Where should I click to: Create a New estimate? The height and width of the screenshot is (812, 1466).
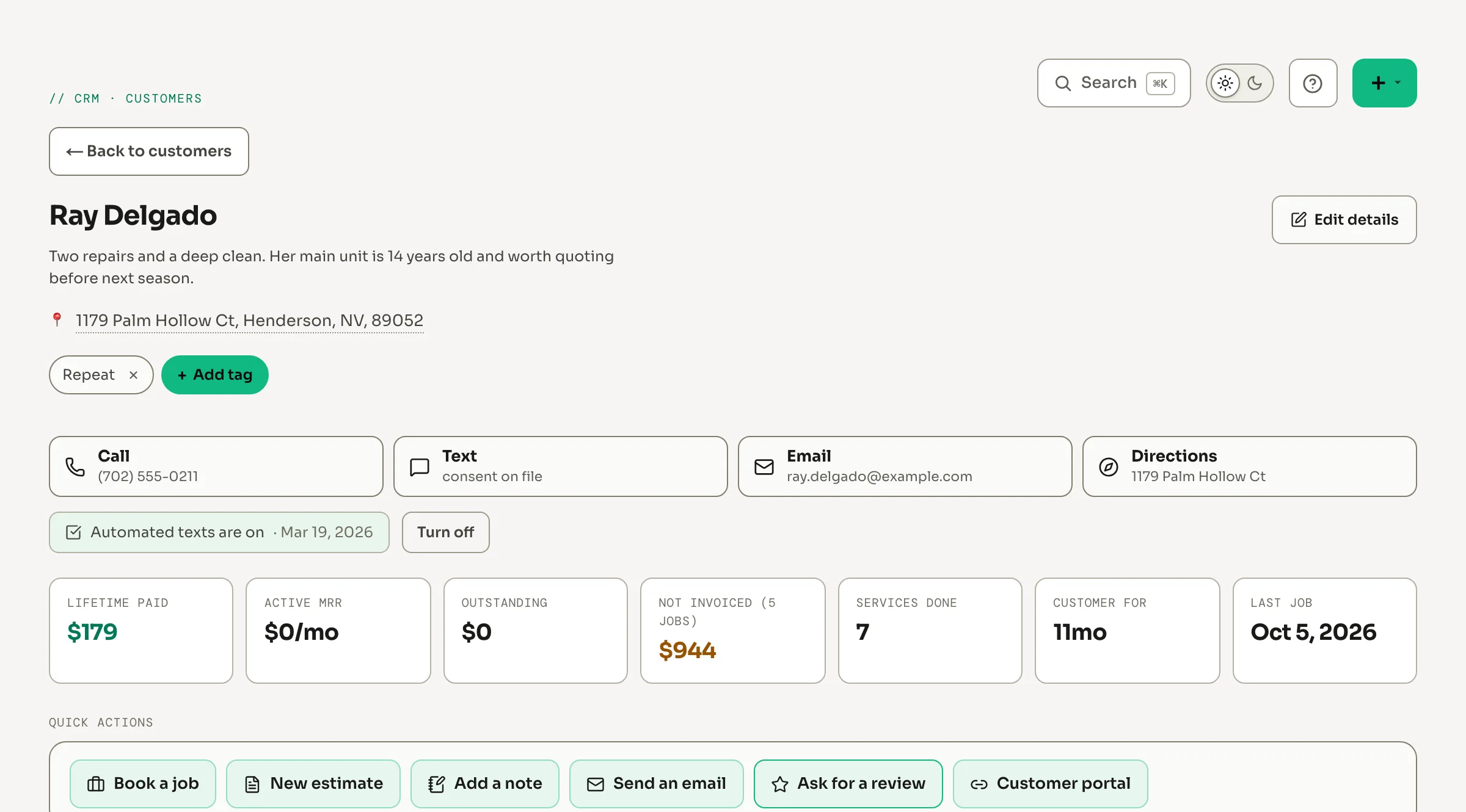[313, 784]
